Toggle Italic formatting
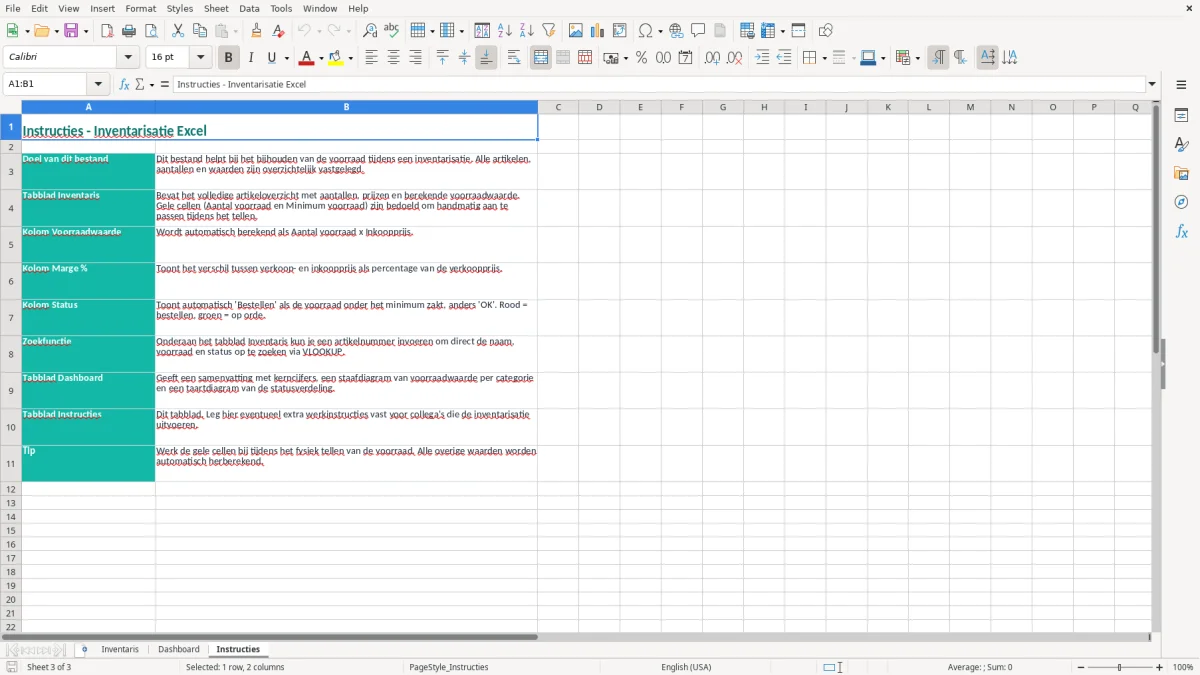The height and width of the screenshot is (675, 1200). (251, 58)
